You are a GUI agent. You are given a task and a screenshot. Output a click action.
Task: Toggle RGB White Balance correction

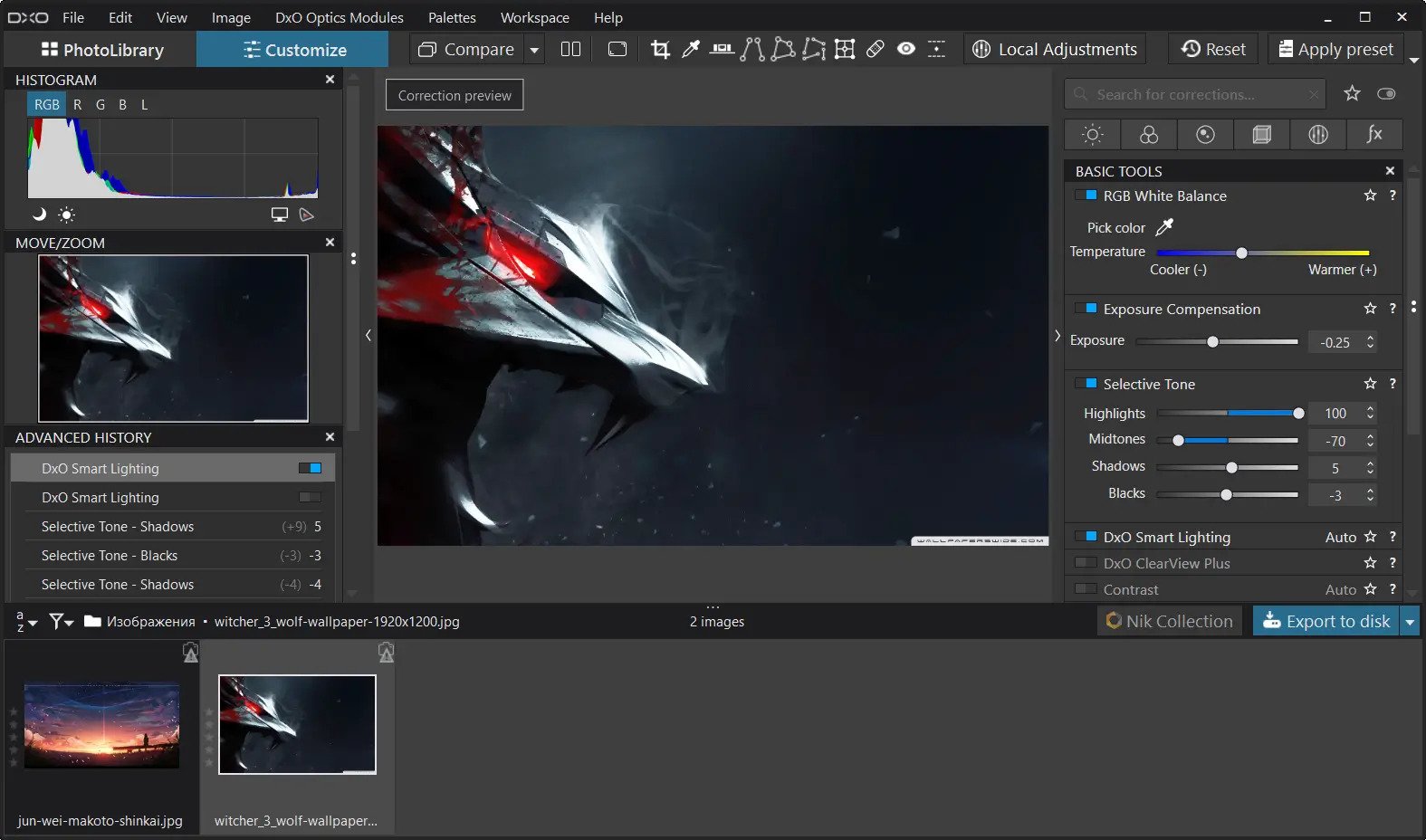(1086, 195)
